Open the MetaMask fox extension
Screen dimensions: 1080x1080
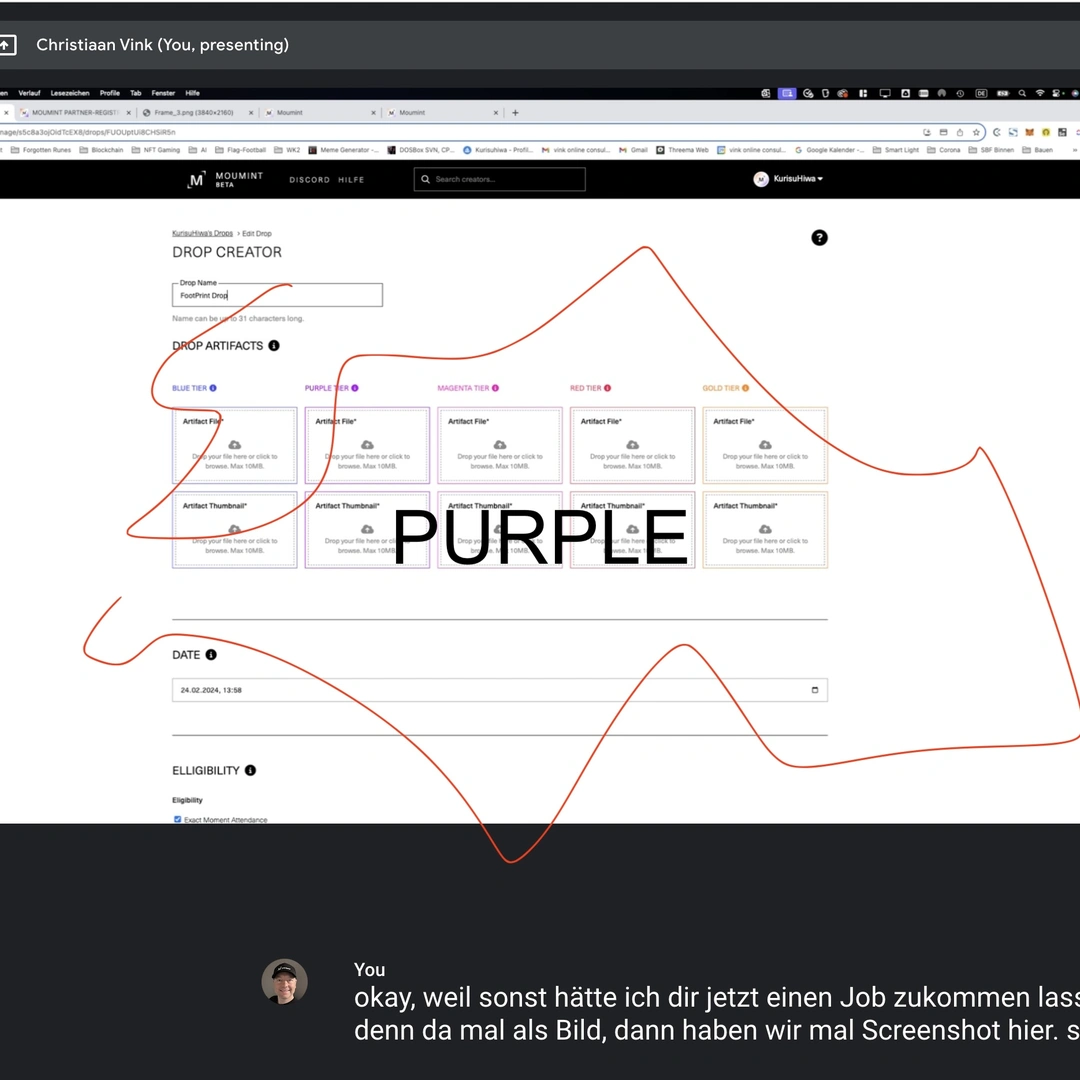[1029, 132]
